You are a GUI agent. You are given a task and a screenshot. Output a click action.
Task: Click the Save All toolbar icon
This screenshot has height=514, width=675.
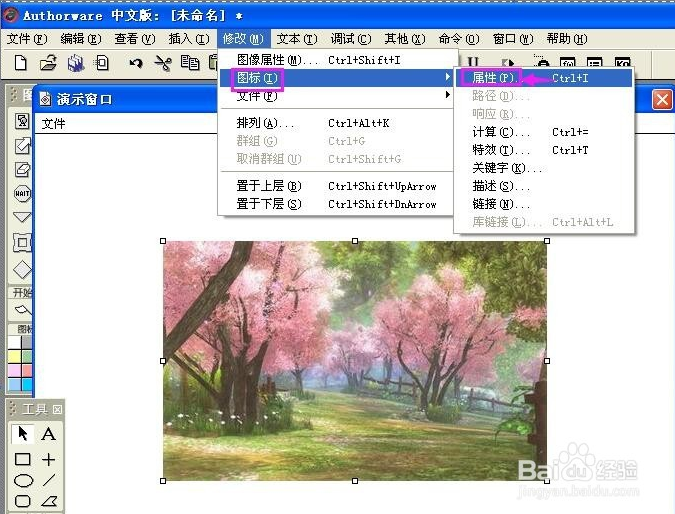(76, 63)
